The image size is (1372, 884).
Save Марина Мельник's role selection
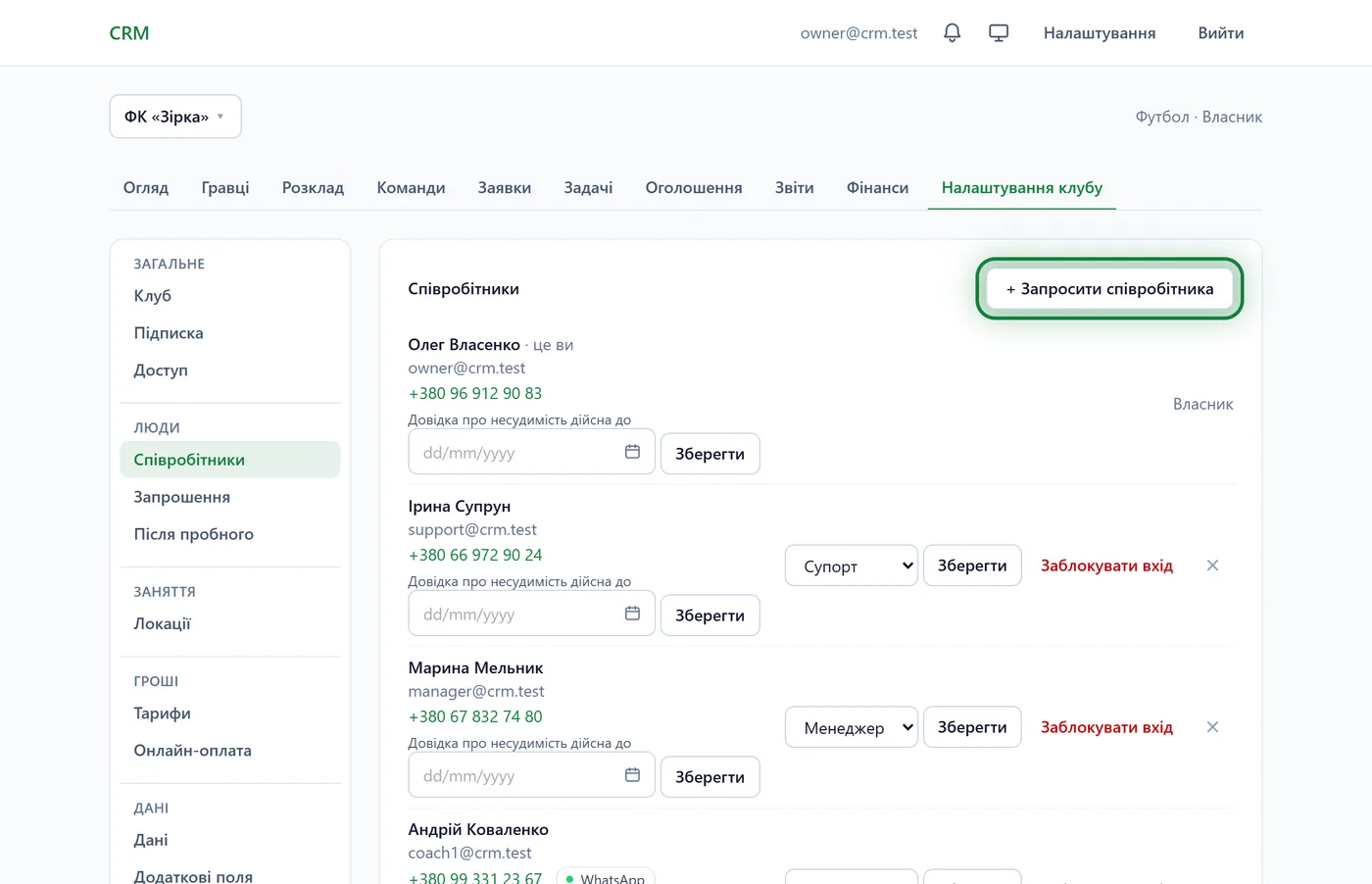point(972,727)
